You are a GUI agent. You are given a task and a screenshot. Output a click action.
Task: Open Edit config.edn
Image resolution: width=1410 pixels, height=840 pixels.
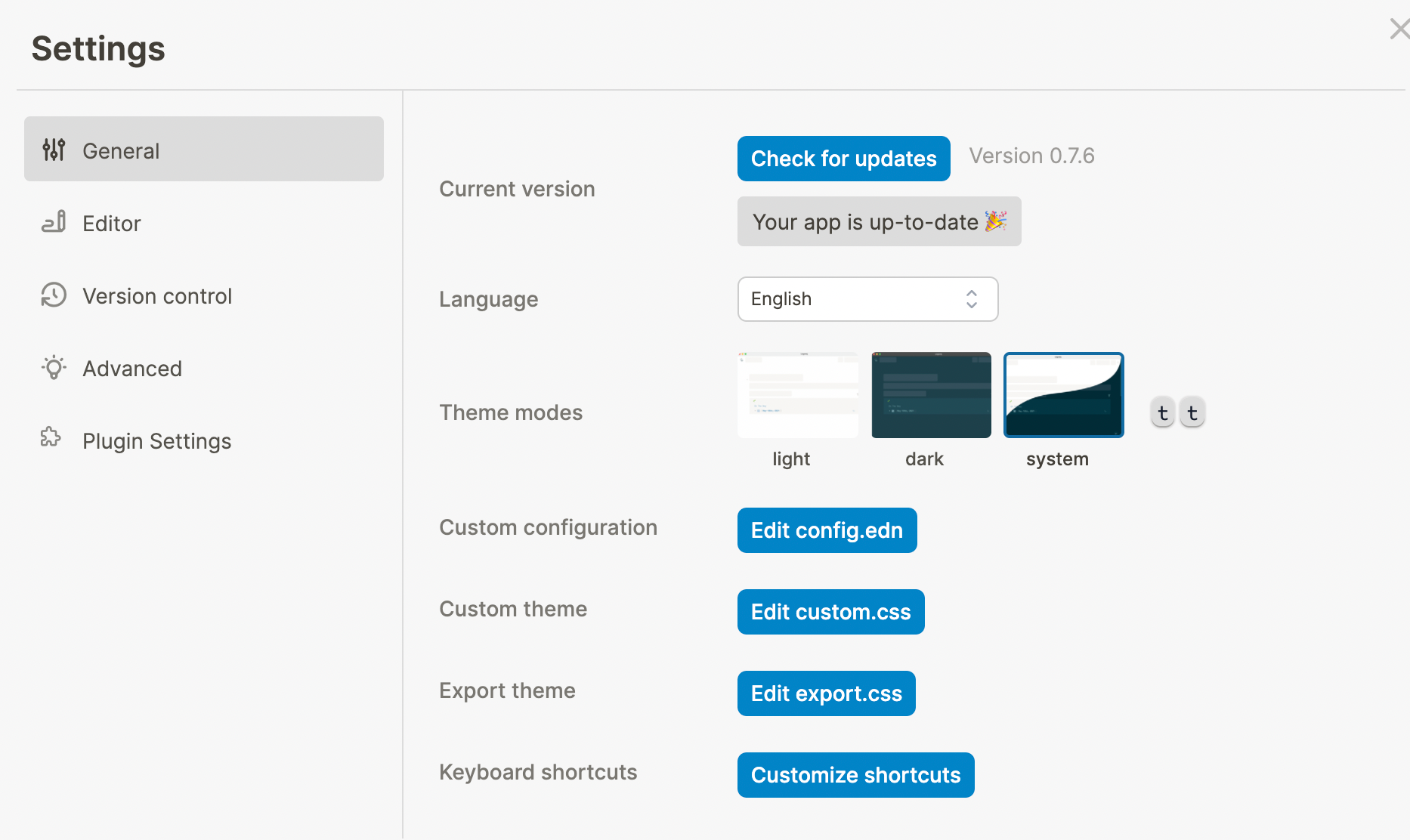pos(827,530)
